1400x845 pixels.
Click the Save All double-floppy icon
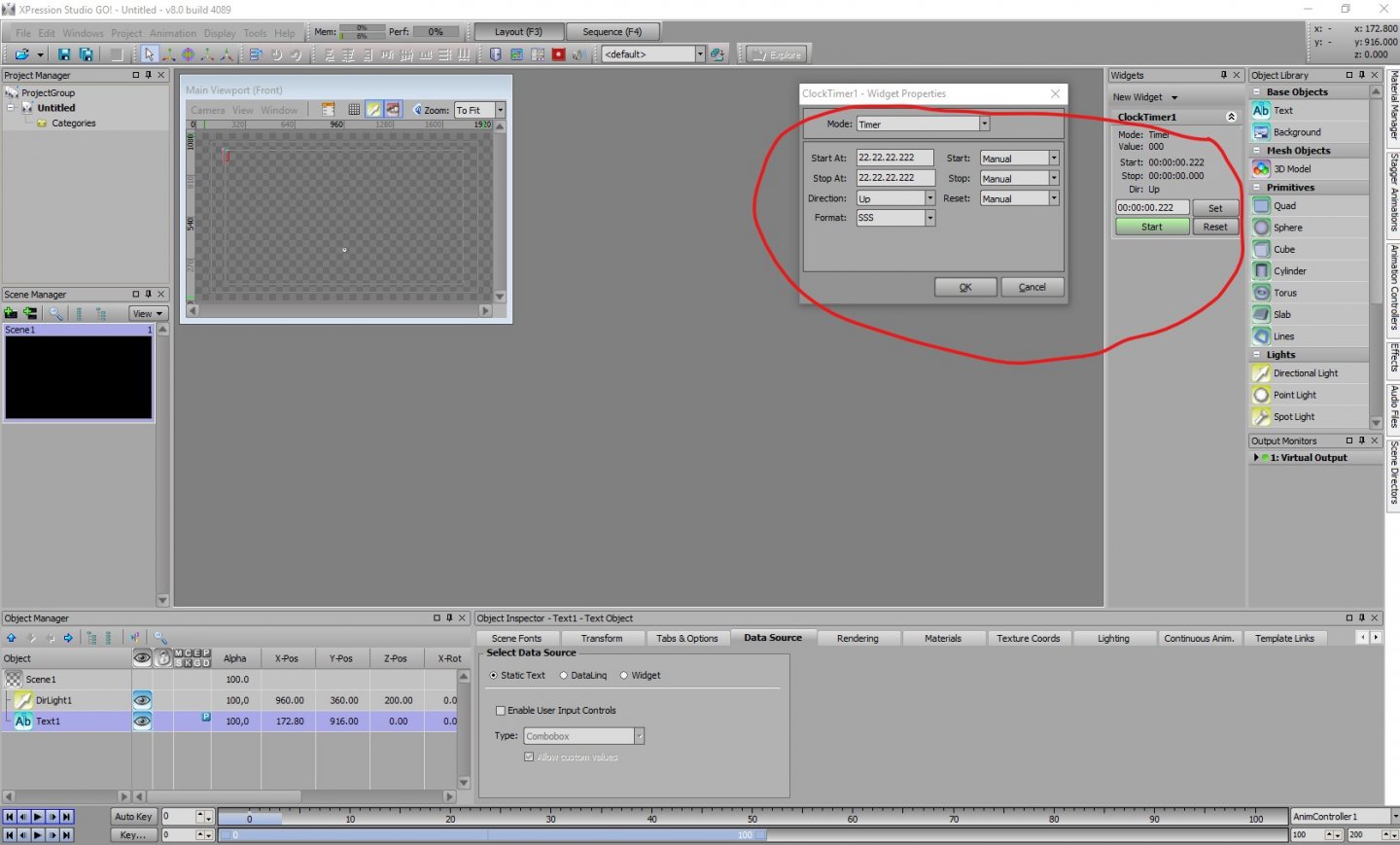point(86,54)
